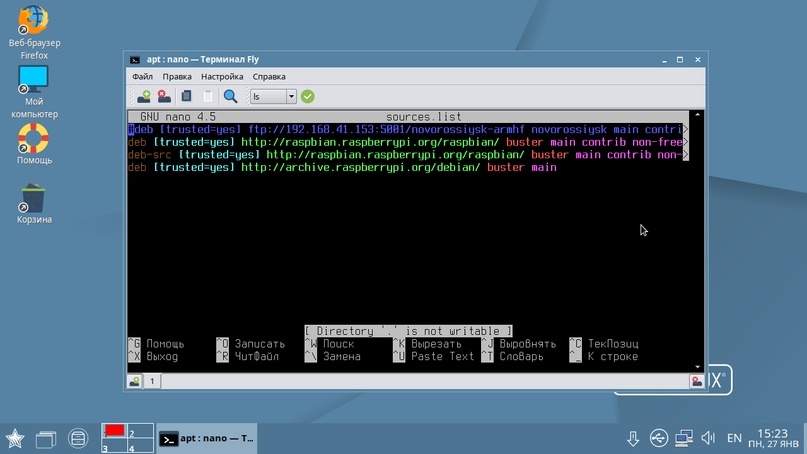Image resolution: width=807 pixels, height=454 pixels.
Task: Click add tab icon in bottom tab bar
Action: point(134,381)
